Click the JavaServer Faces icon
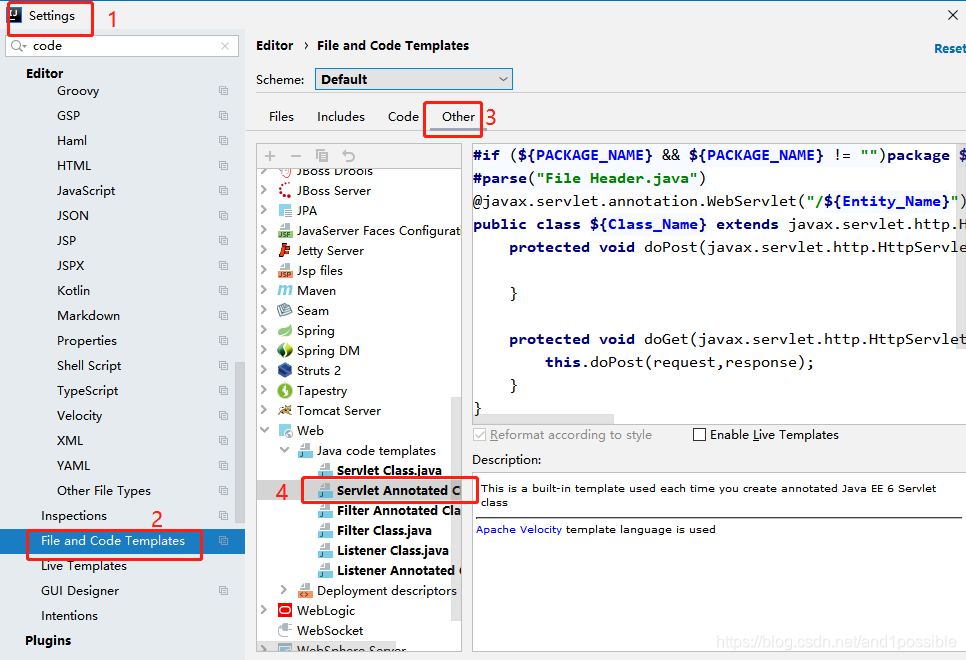The width and height of the screenshot is (966, 660). pos(285,230)
